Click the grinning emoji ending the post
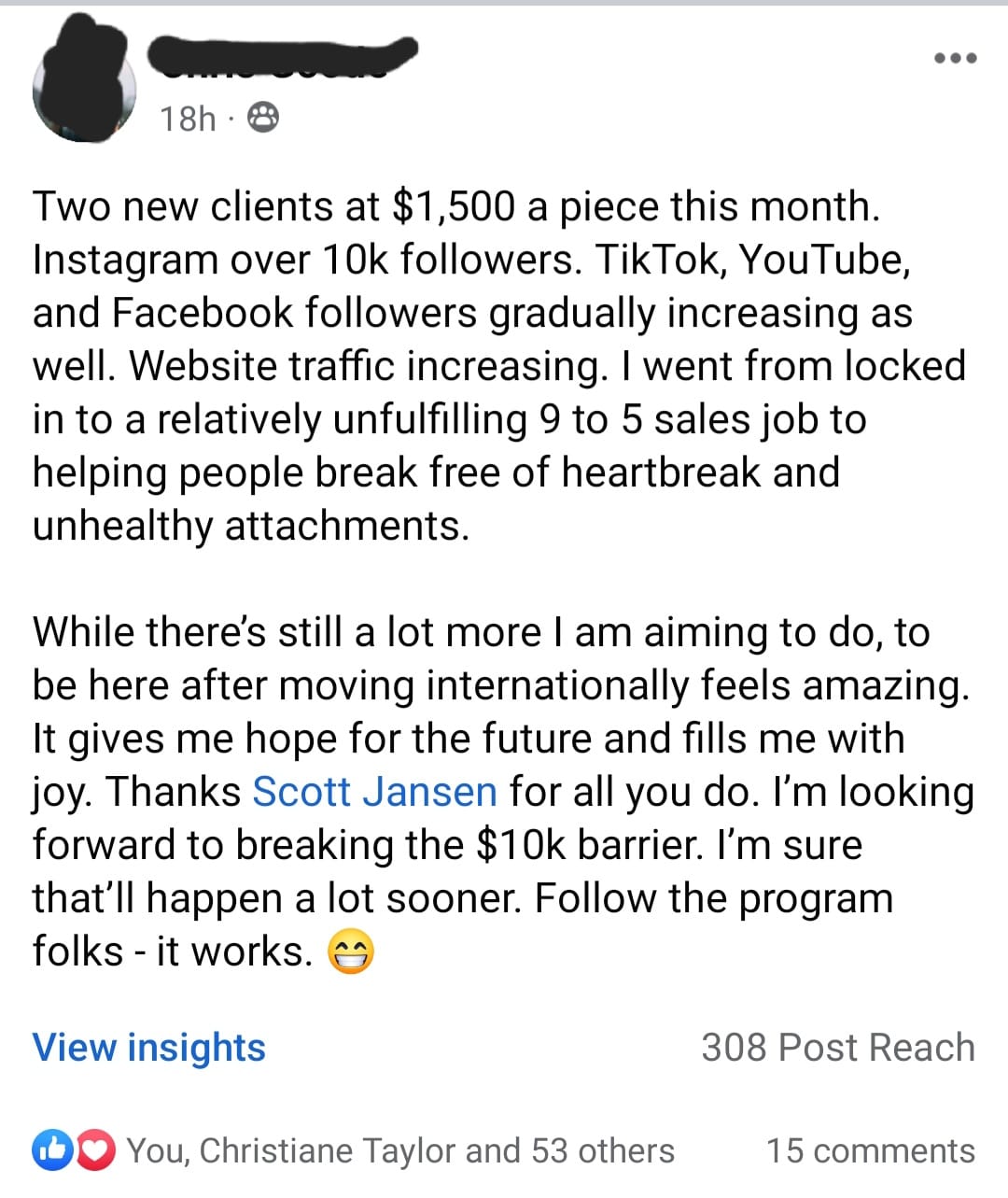1008x1198 pixels. point(351,952)
